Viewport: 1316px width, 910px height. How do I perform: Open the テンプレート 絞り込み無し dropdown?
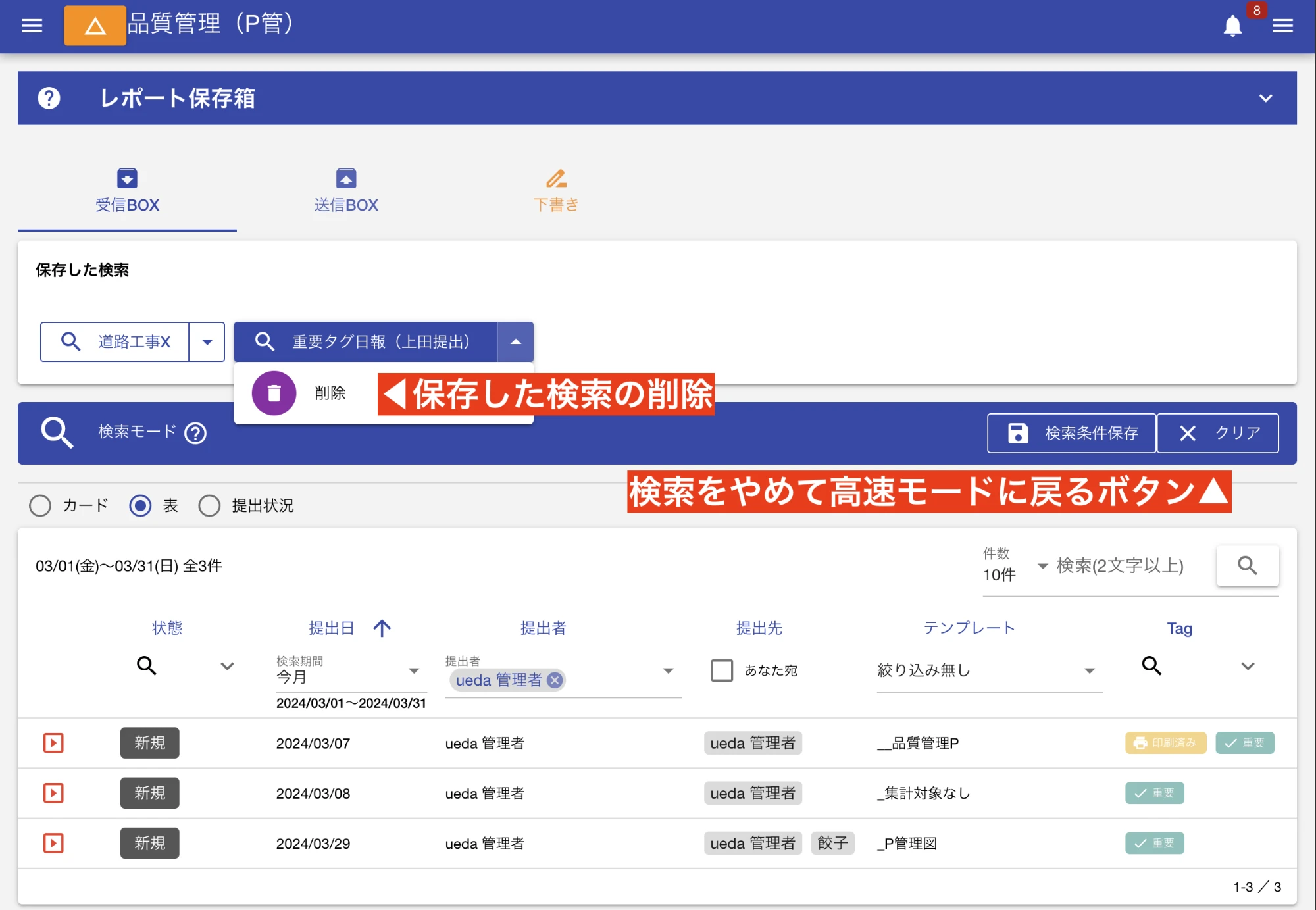pyautogui.click(x=988, y=670)
